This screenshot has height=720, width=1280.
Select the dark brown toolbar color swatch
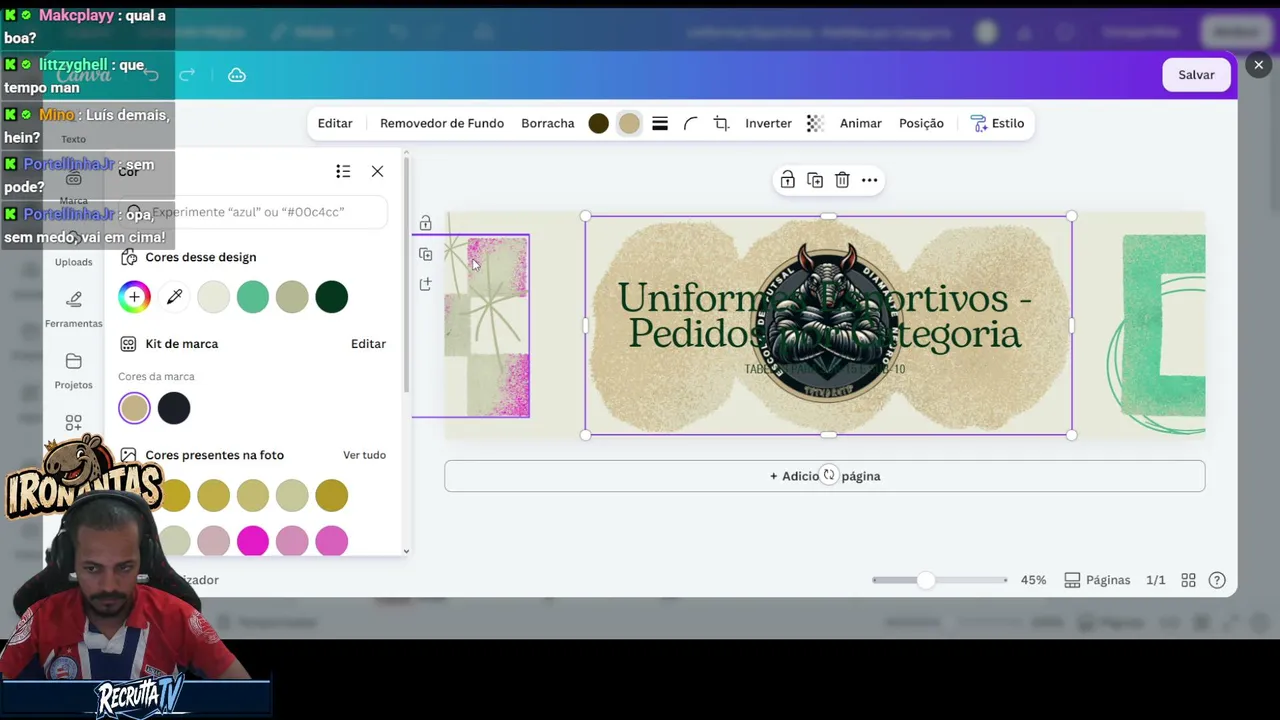598,123
